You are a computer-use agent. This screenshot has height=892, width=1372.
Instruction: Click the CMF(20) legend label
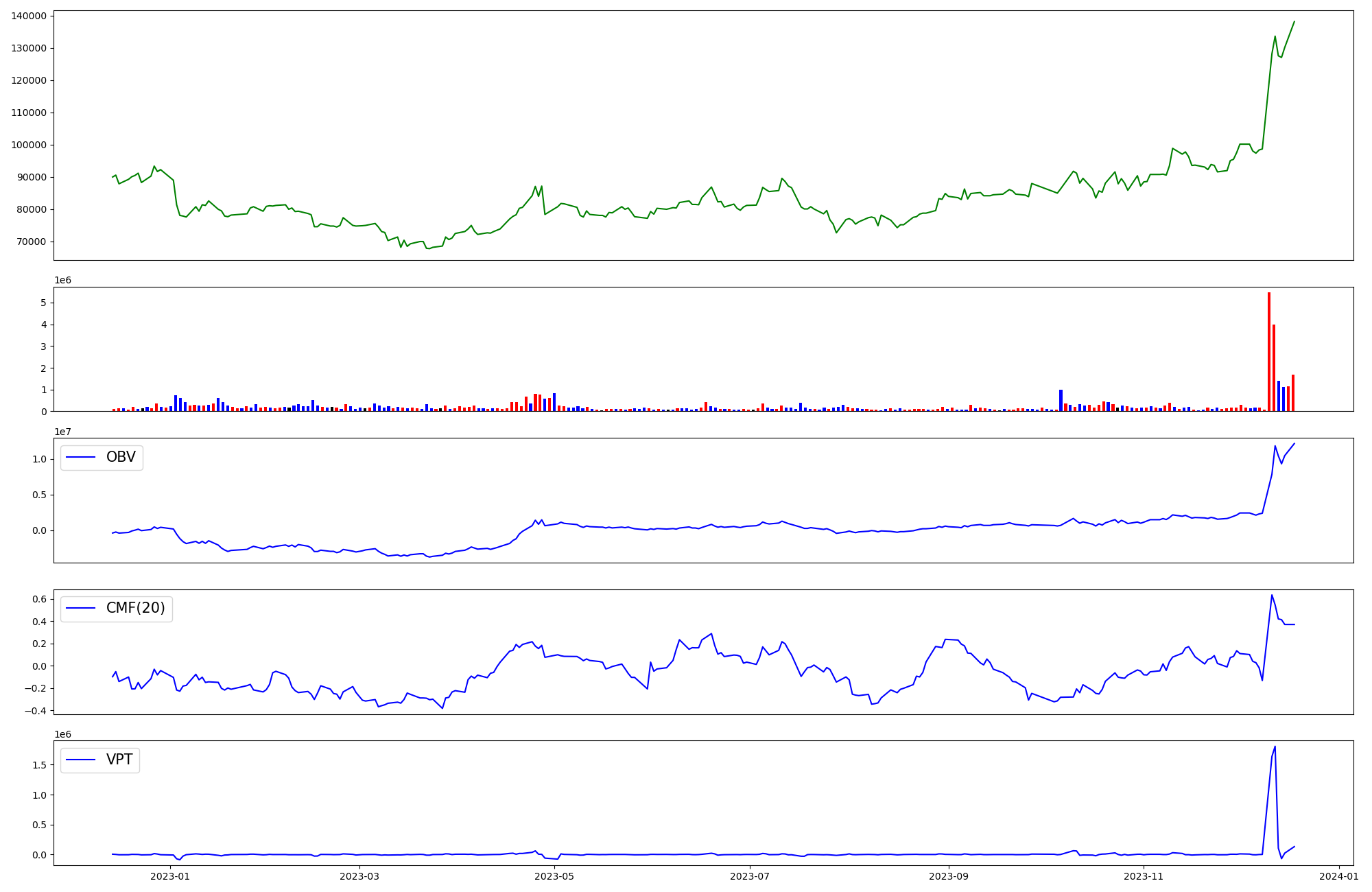click(x=135, y=608)
